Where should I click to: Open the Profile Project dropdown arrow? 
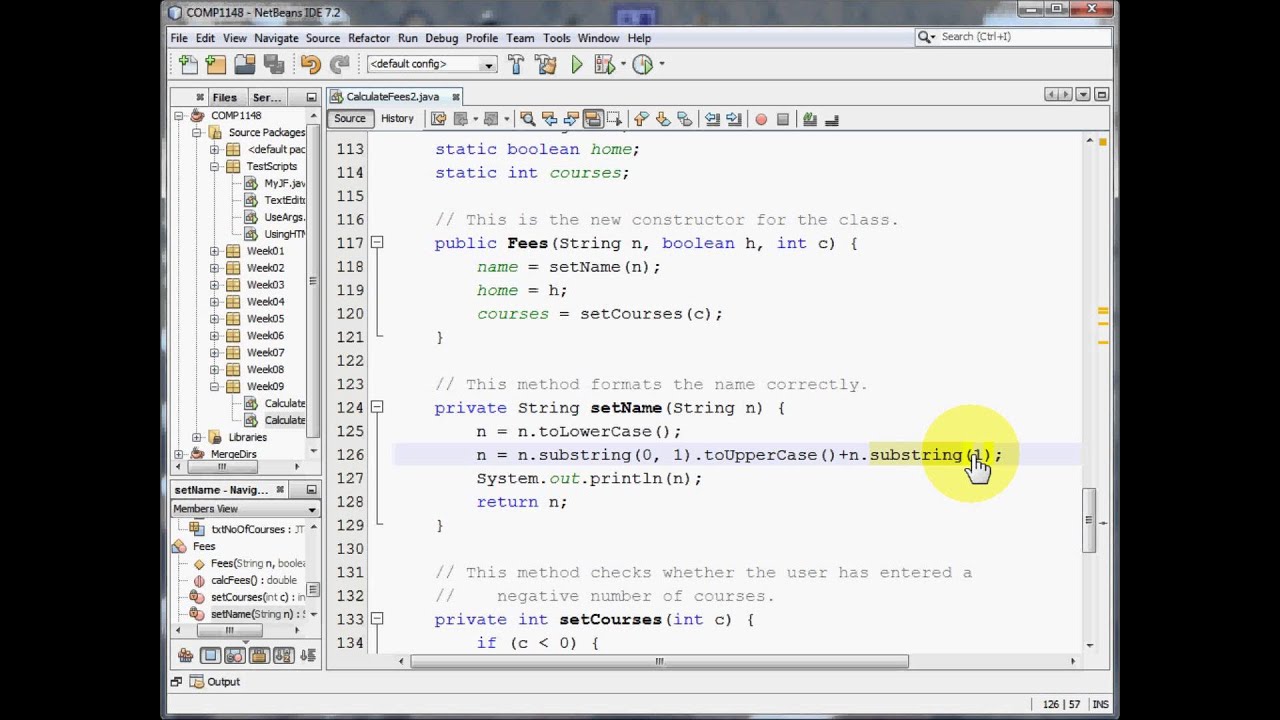[x=661, y=65]
